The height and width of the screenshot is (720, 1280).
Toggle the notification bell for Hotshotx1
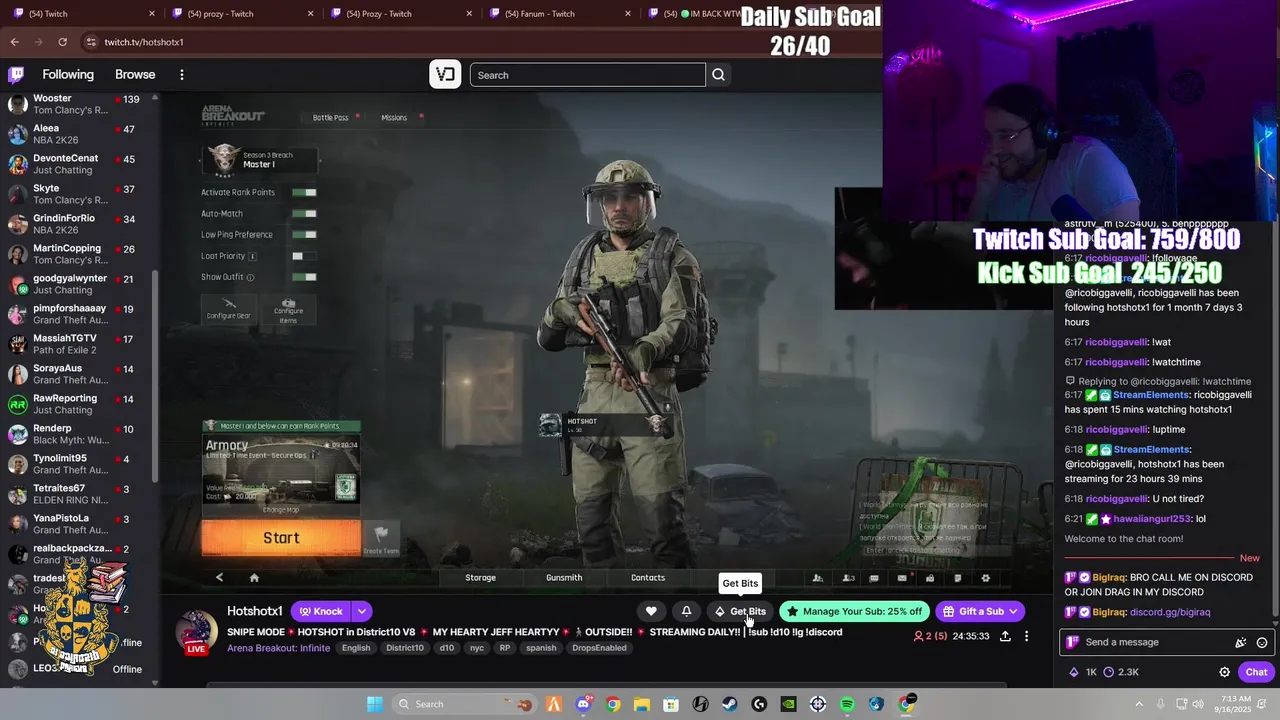tap(686, 611)
